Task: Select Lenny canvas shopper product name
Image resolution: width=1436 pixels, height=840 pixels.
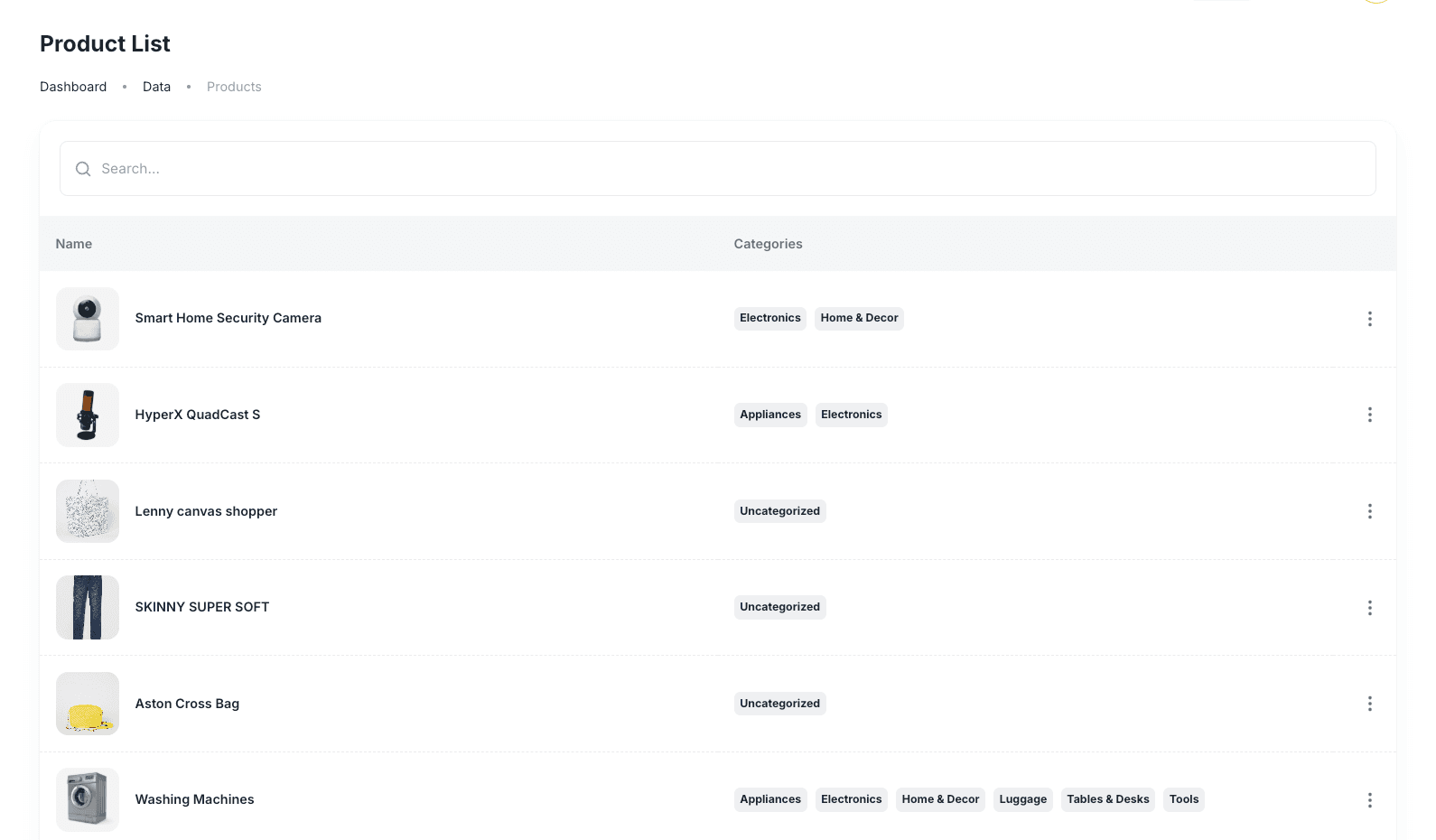Action: click(206, 511)
